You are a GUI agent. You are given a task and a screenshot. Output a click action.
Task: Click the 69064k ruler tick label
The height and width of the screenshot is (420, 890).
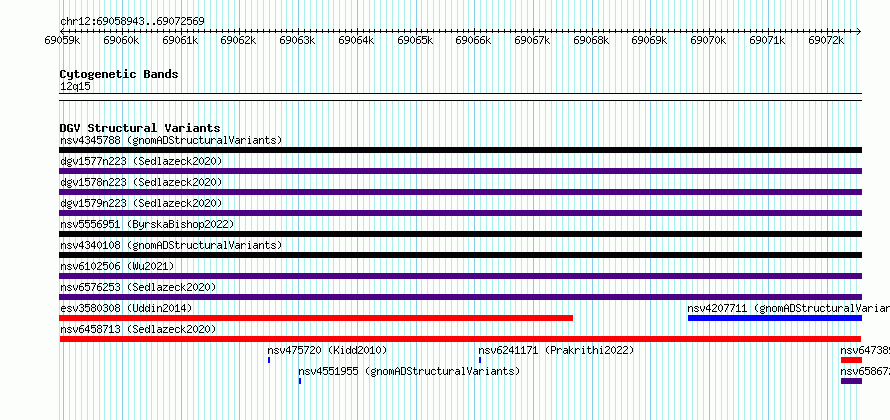356,40
